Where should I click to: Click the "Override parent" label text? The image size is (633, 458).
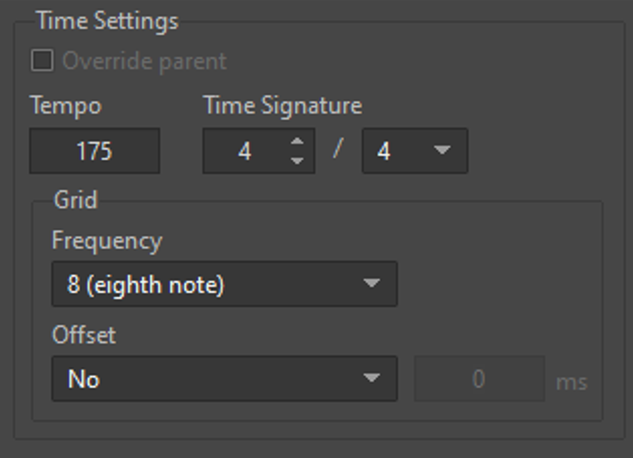(144, 61)
